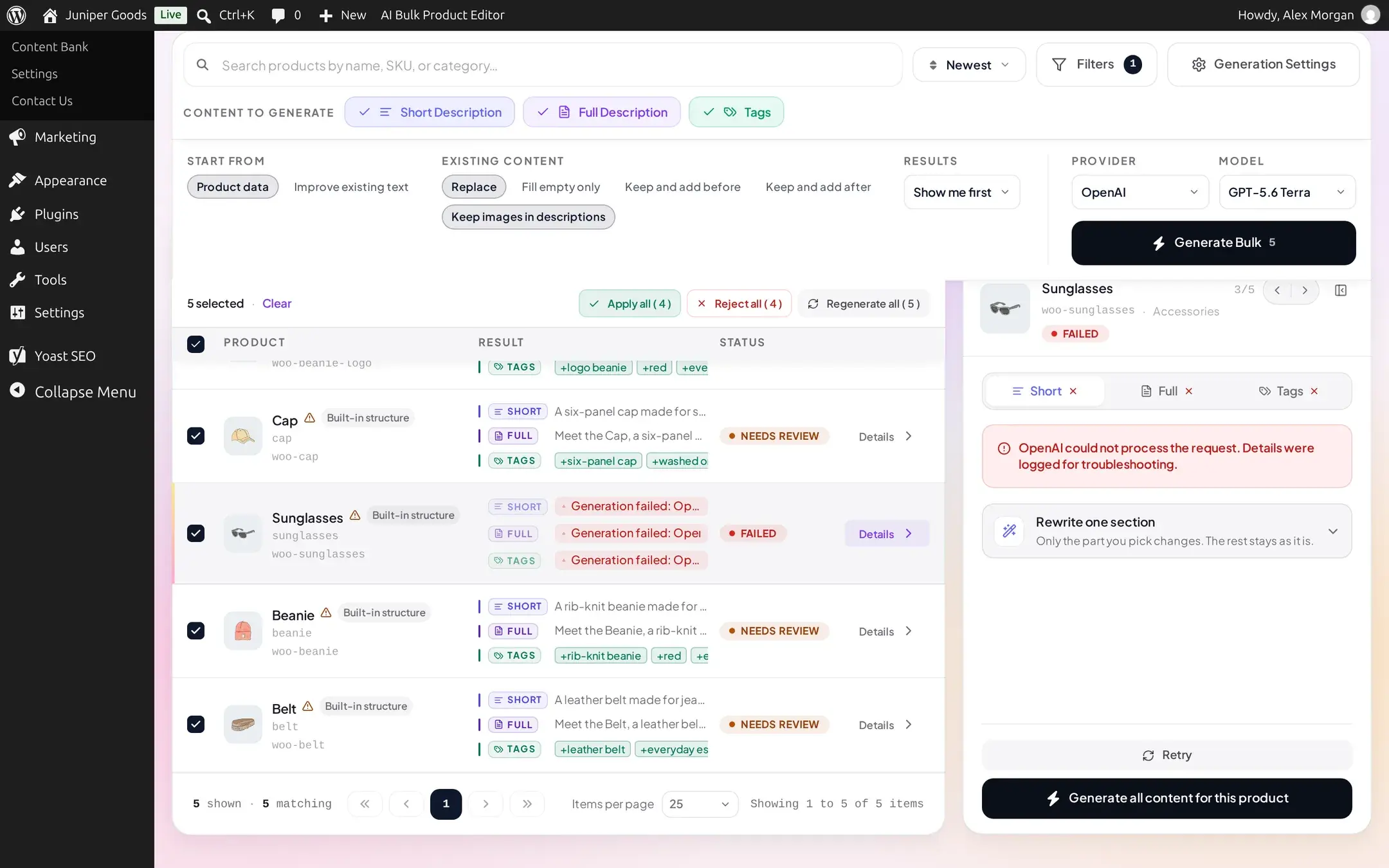The image size is (1389, 868).
Task: Toggle the select-all products checkbox
Action: pos(195,344)
